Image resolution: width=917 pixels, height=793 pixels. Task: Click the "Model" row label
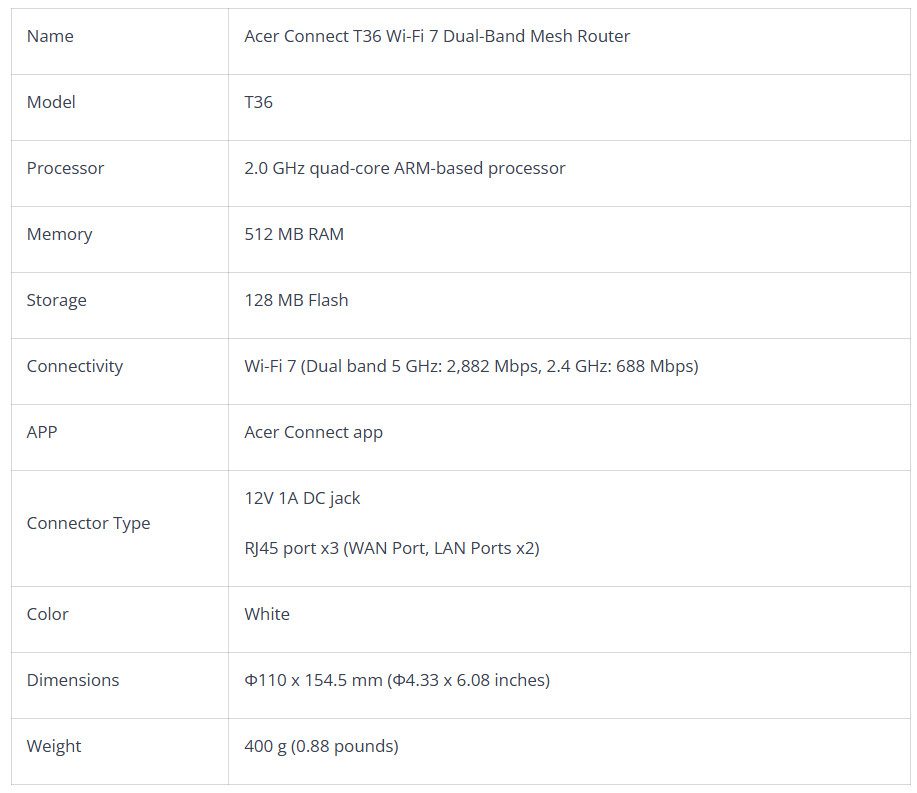click(51, 103)
